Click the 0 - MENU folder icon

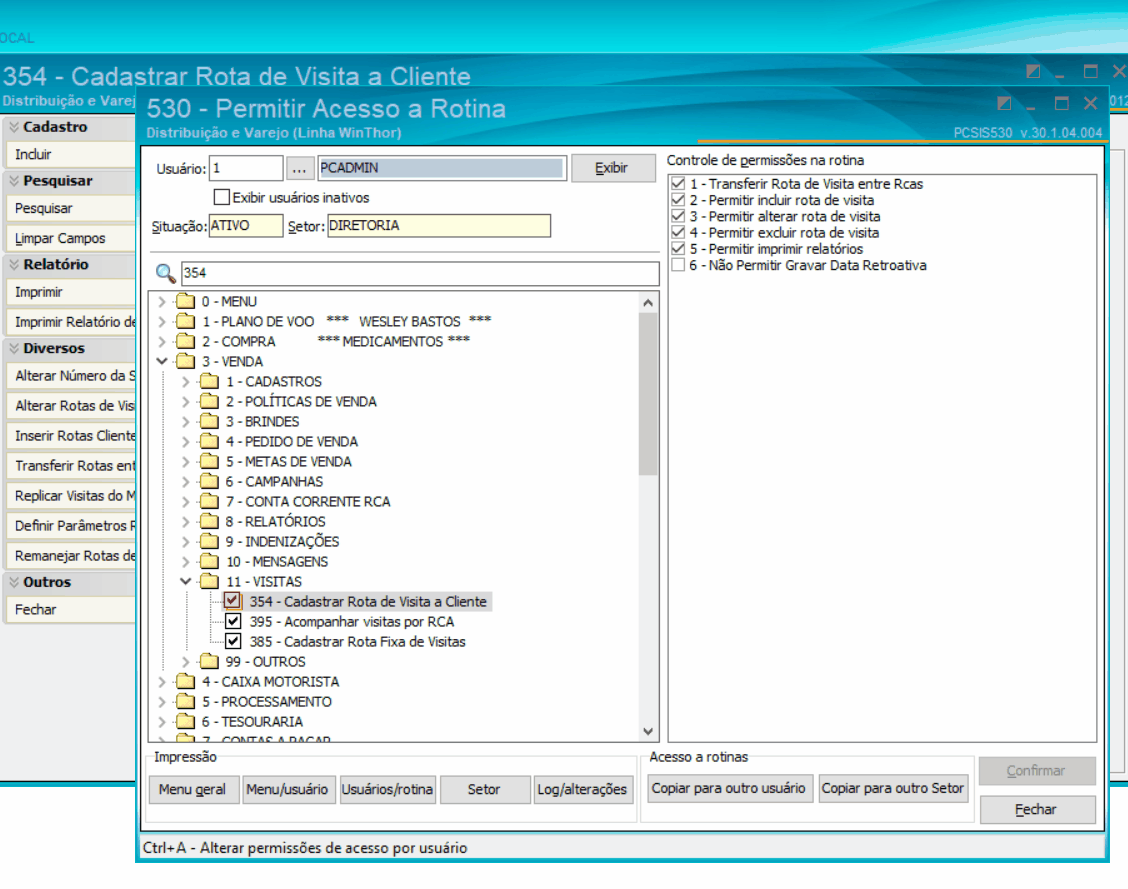click(x=186, y=301)
